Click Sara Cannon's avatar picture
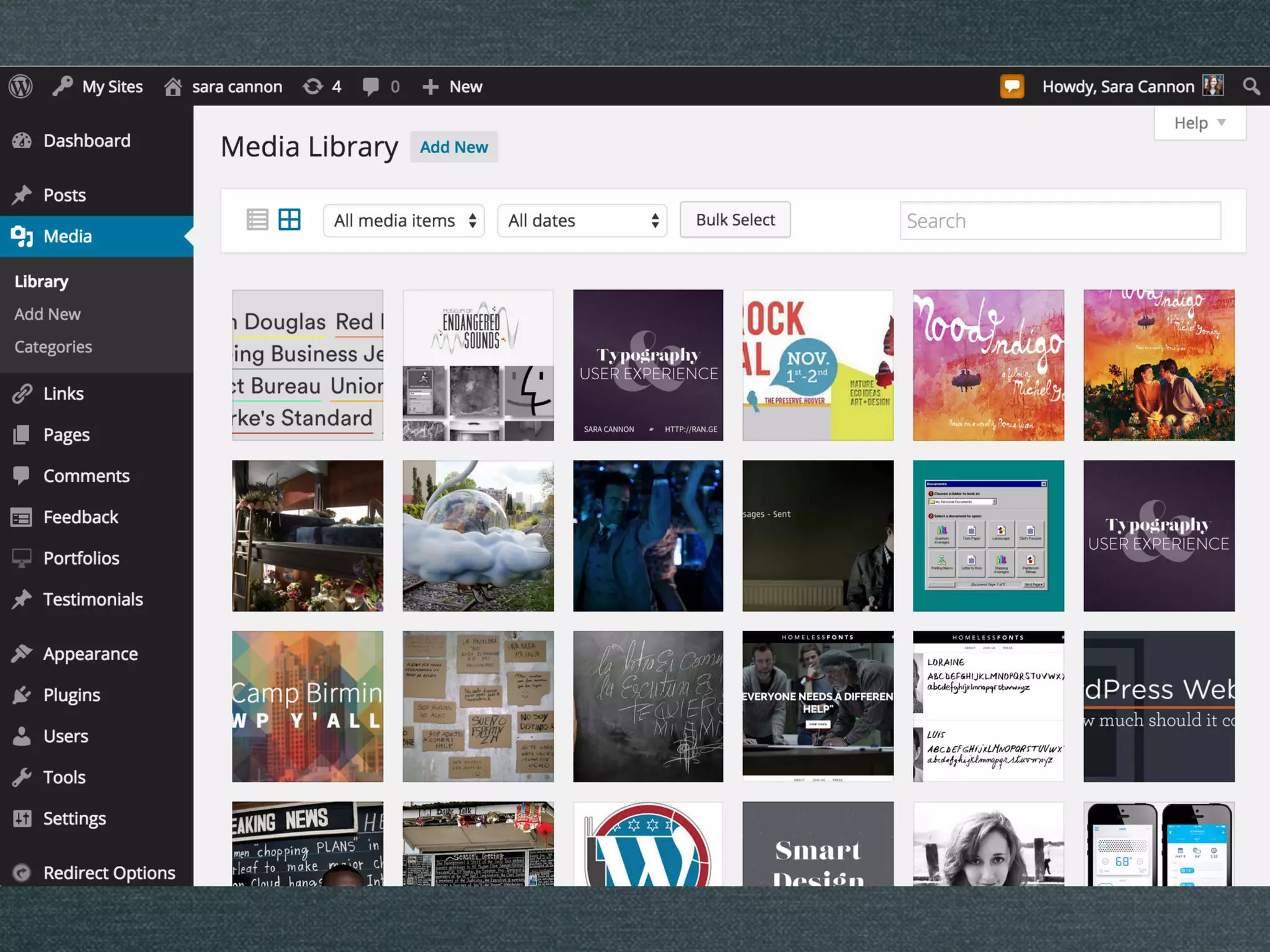This screenshot has height=952, width=1270. coord(1212,86)
